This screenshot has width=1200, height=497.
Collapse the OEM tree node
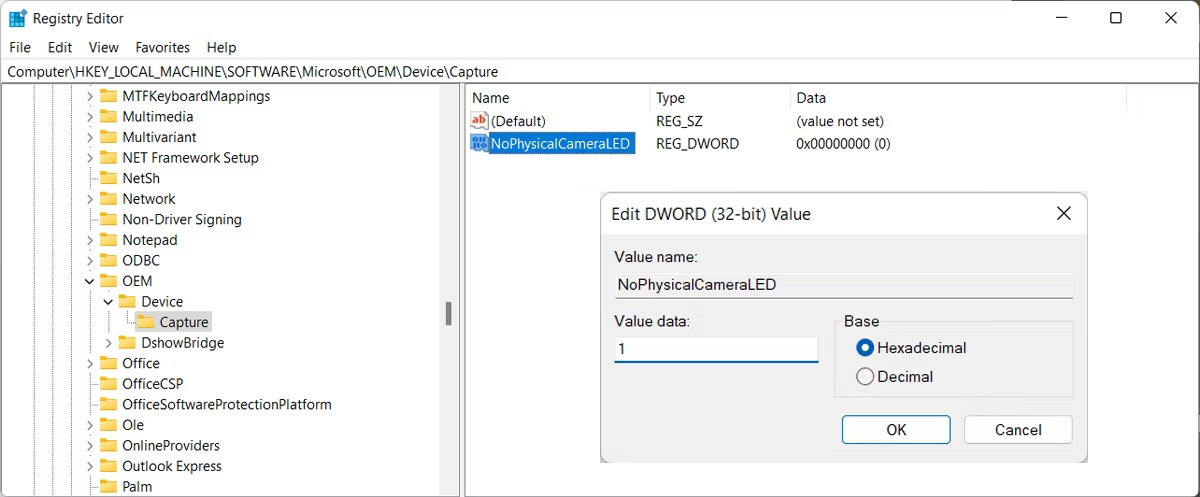(89, 281)
